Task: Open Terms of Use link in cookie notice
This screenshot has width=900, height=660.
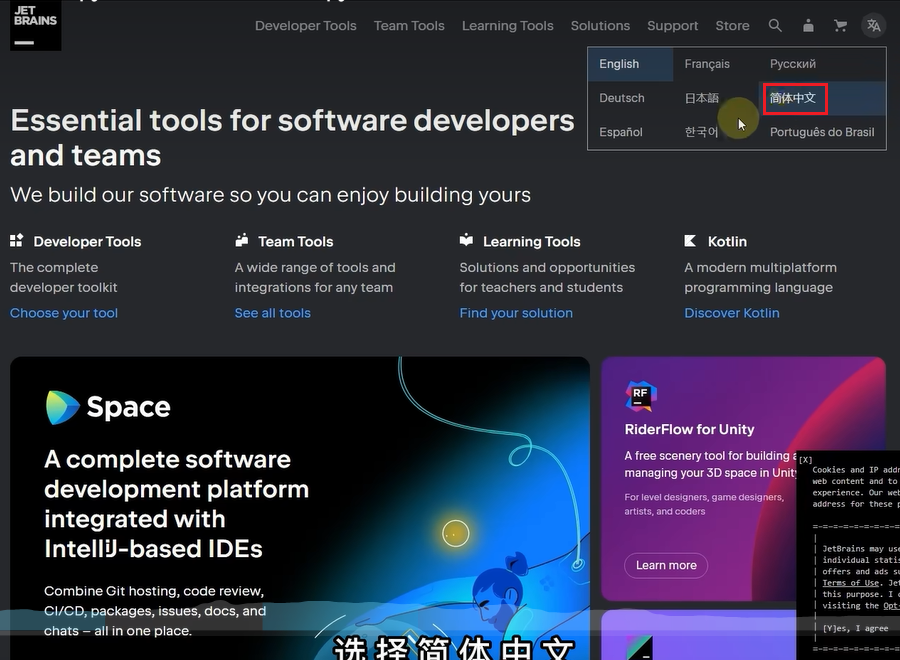Action: (x=851, y=583)
